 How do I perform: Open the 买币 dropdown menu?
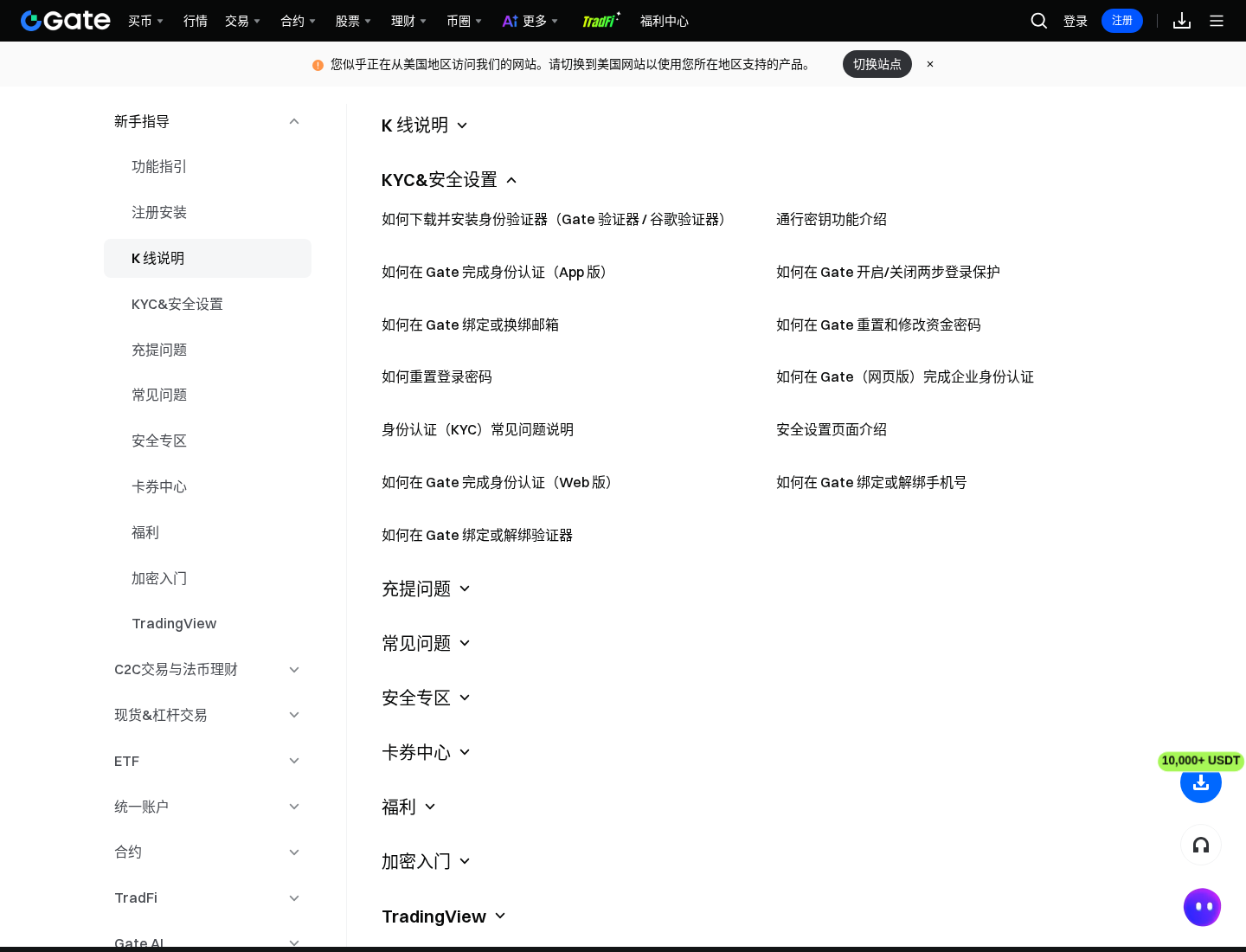pos(145,21)
